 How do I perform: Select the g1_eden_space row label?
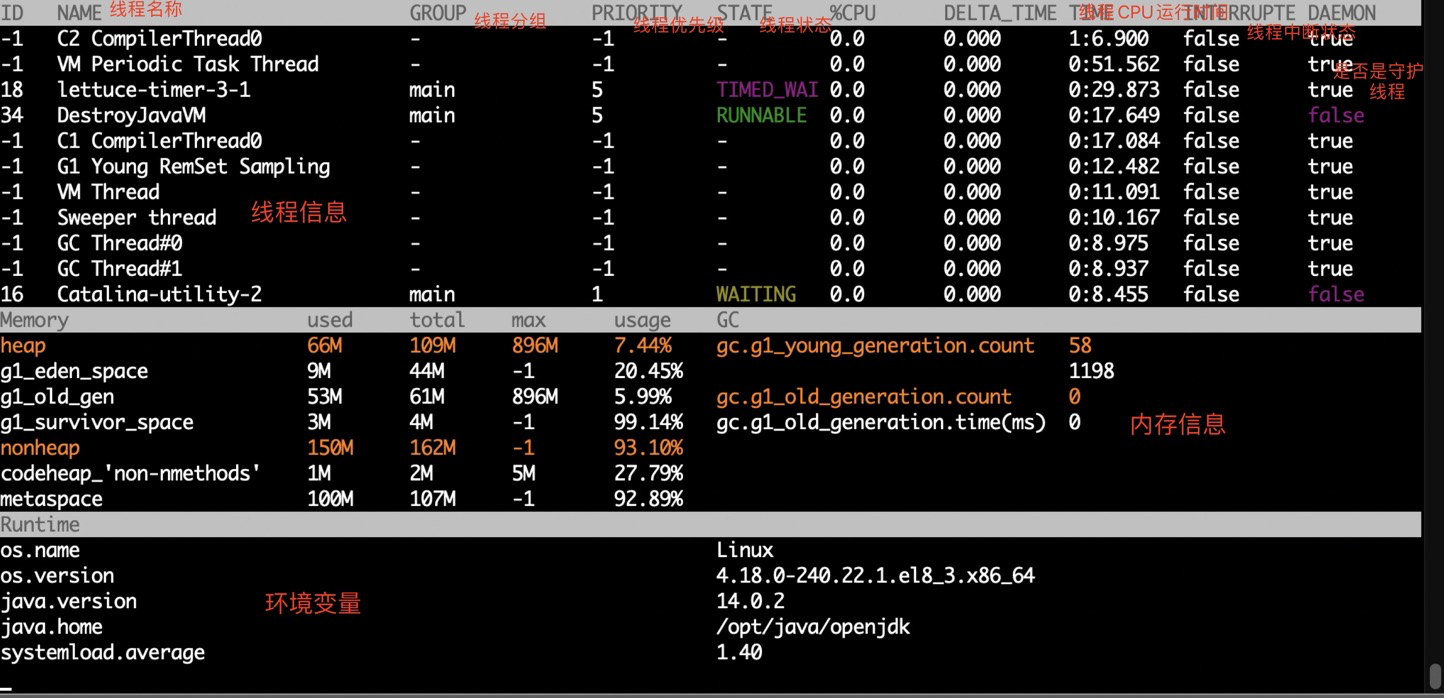[74, 371]
